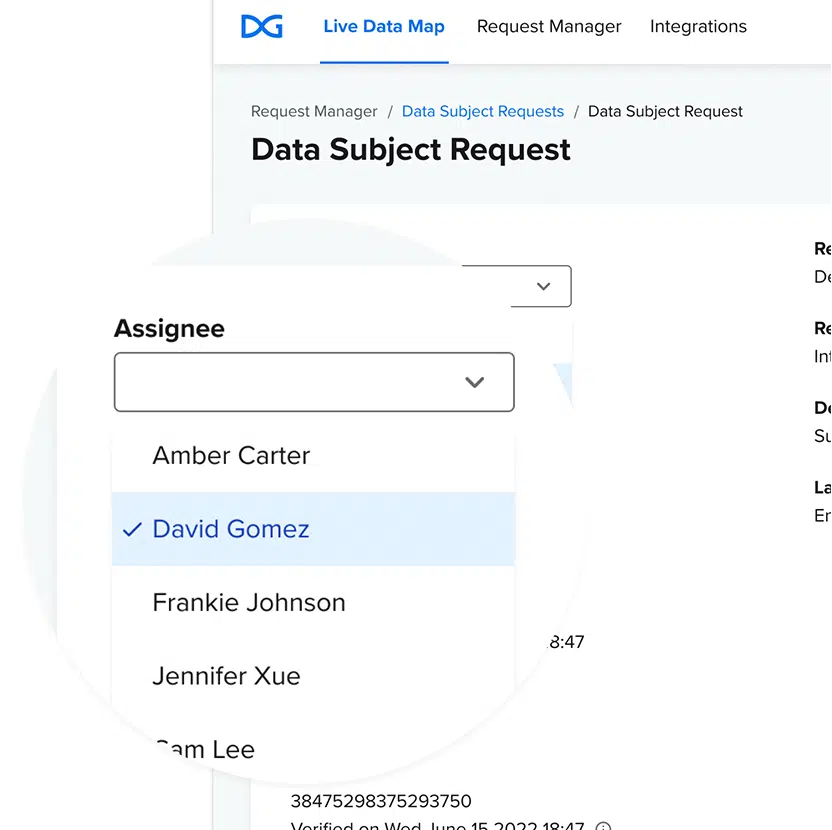Click the current Data Subject Request breadcrumb
This screenshot has height=830, width=832.
[665, 112]
